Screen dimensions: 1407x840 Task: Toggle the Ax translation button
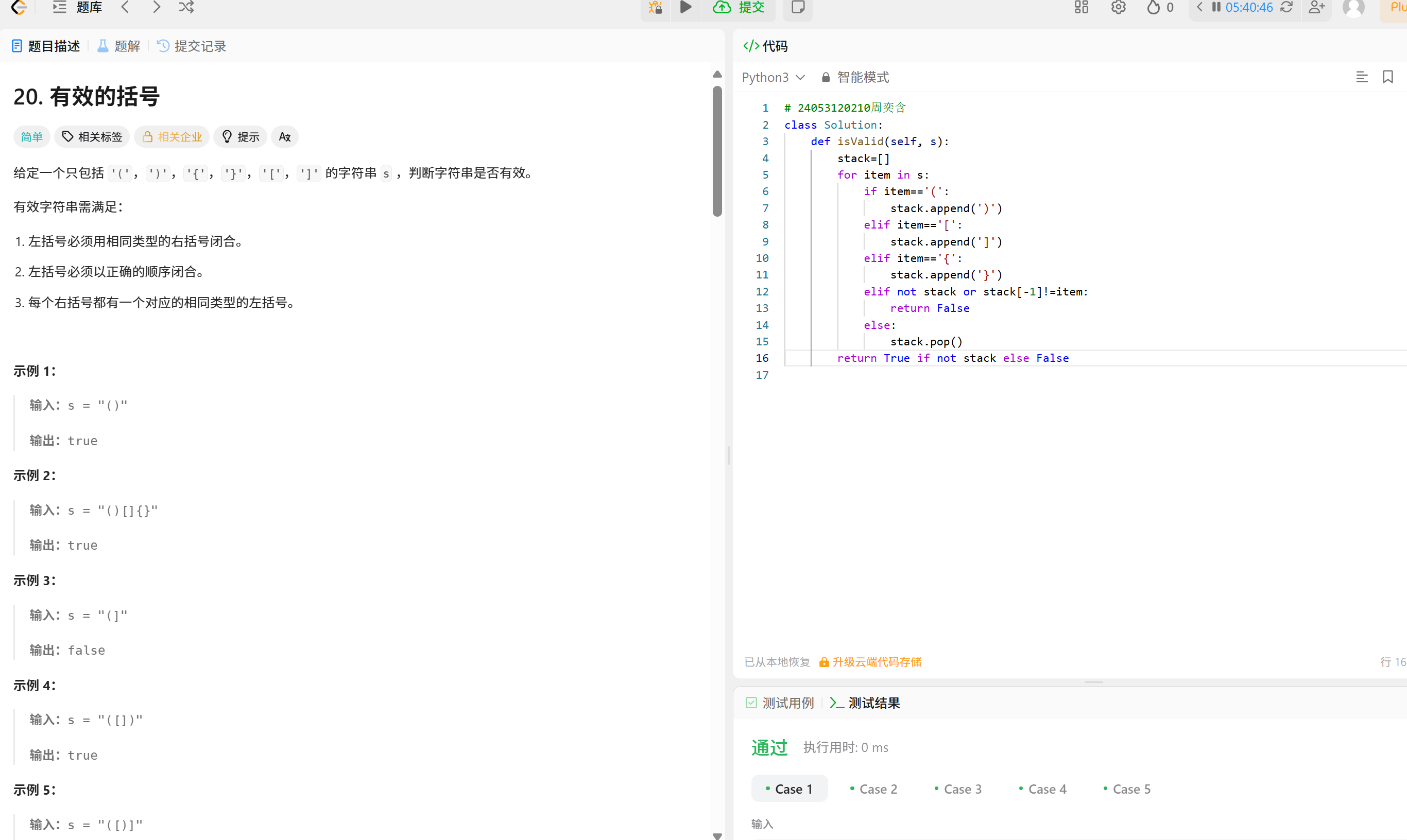coord(285,137)
